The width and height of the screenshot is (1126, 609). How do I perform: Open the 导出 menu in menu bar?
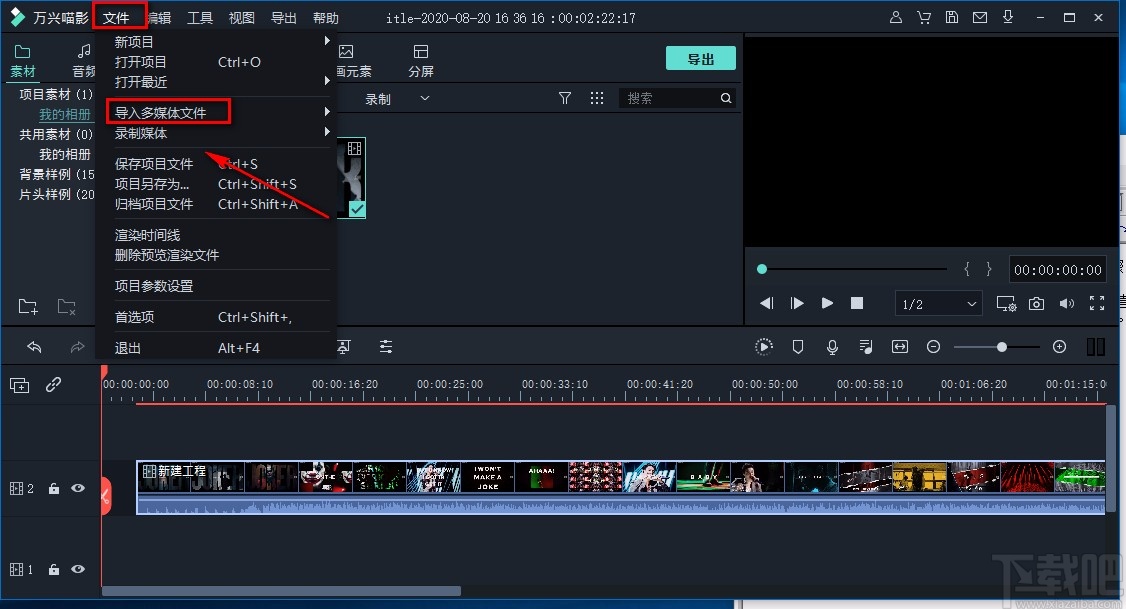tap(284, 18)
